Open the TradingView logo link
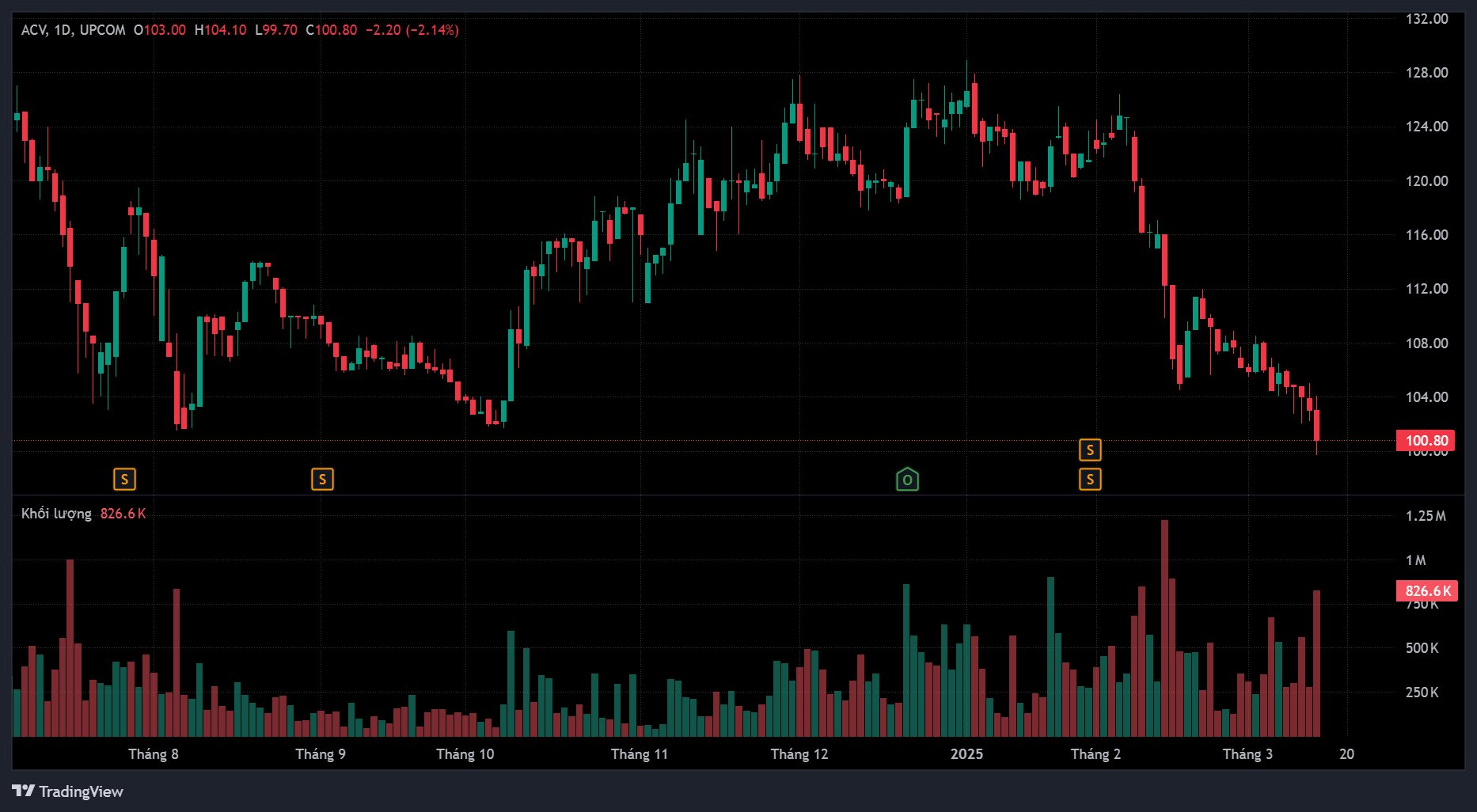 pyautogui.click(x=68, y=791)
